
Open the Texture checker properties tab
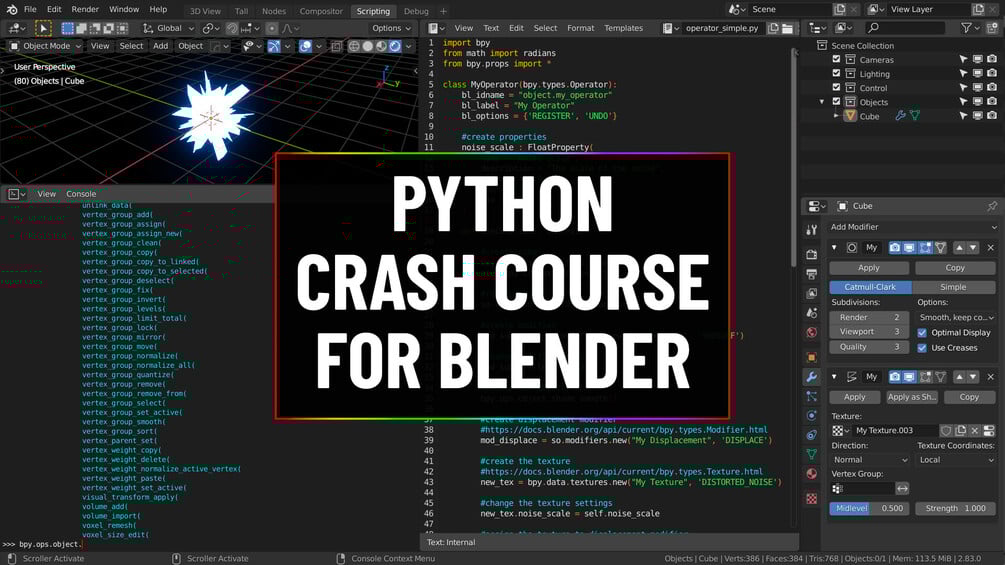(x=811, y=498)
